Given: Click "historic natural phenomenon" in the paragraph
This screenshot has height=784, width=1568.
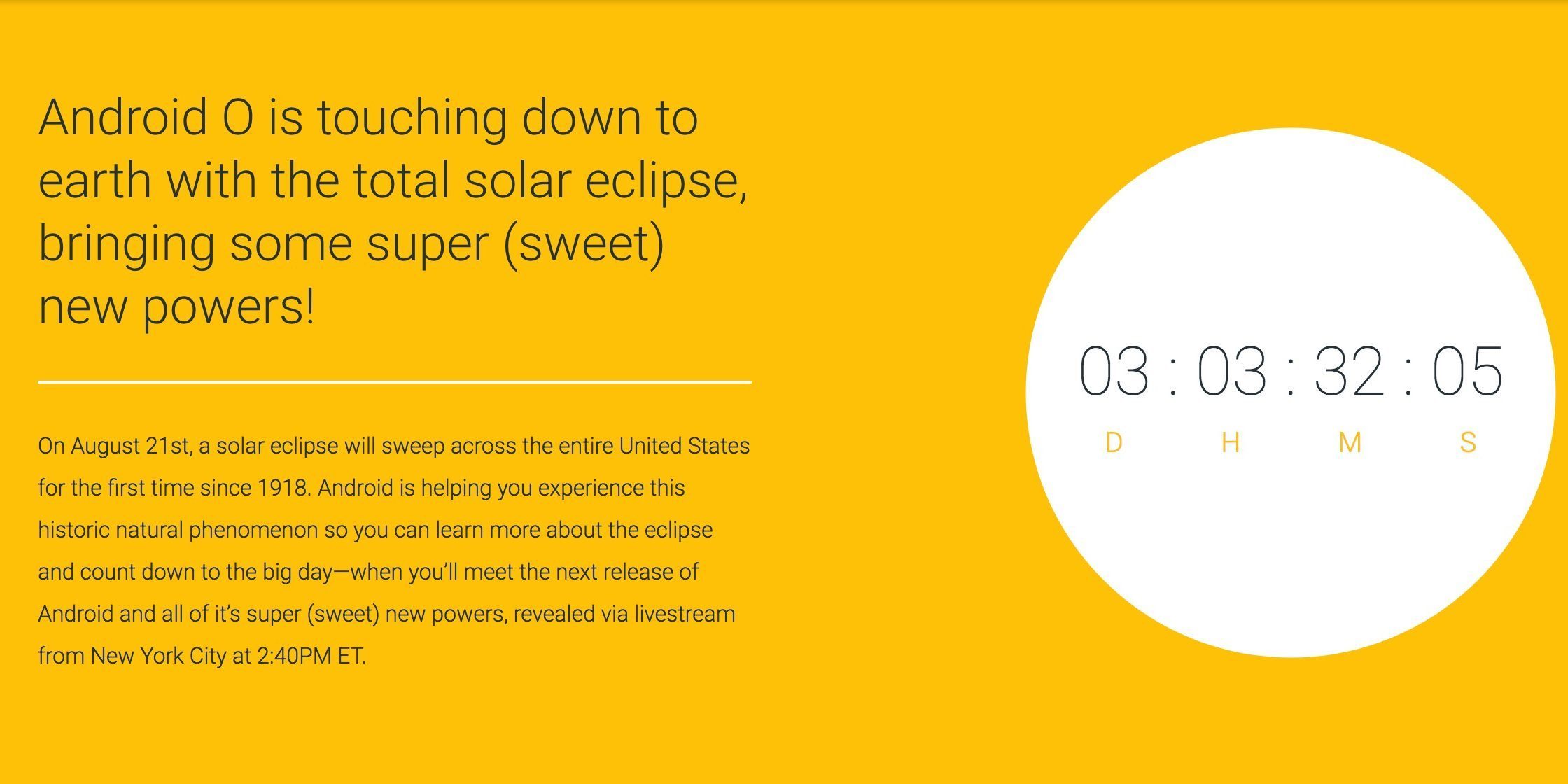Looking at the screenshot, I should [178, 530].
